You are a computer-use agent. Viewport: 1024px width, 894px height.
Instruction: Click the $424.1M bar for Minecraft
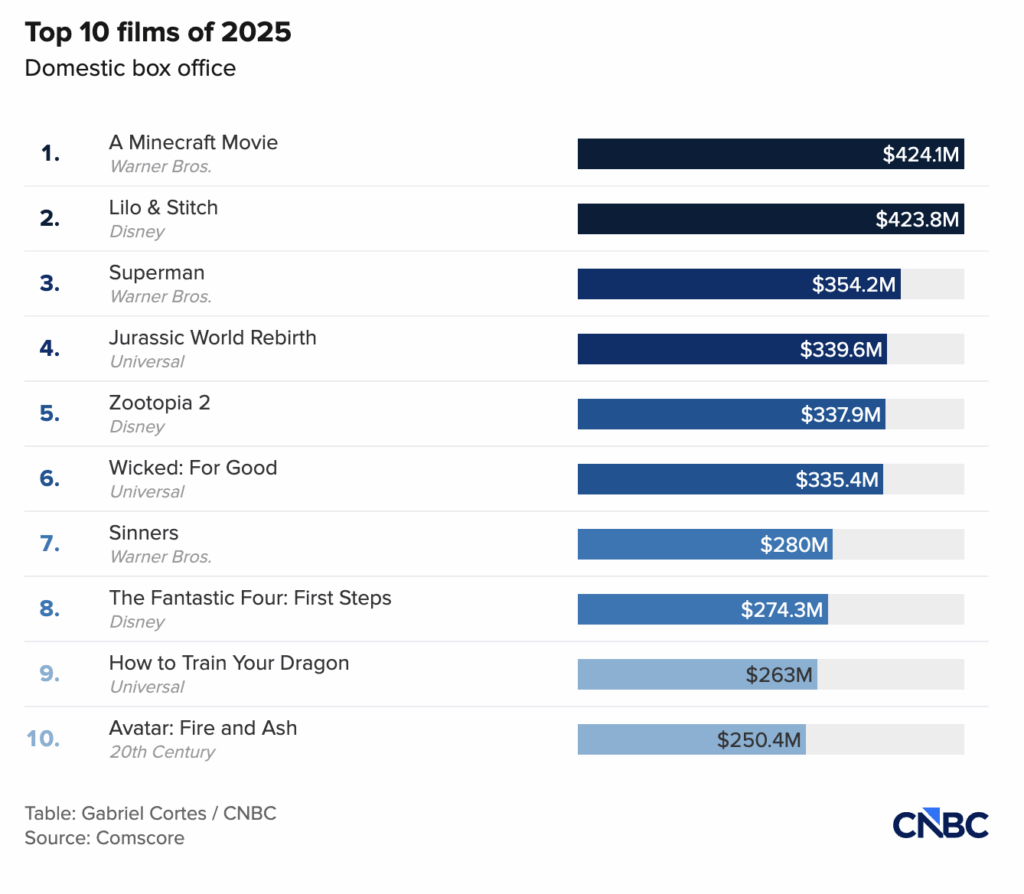point(770,154)
